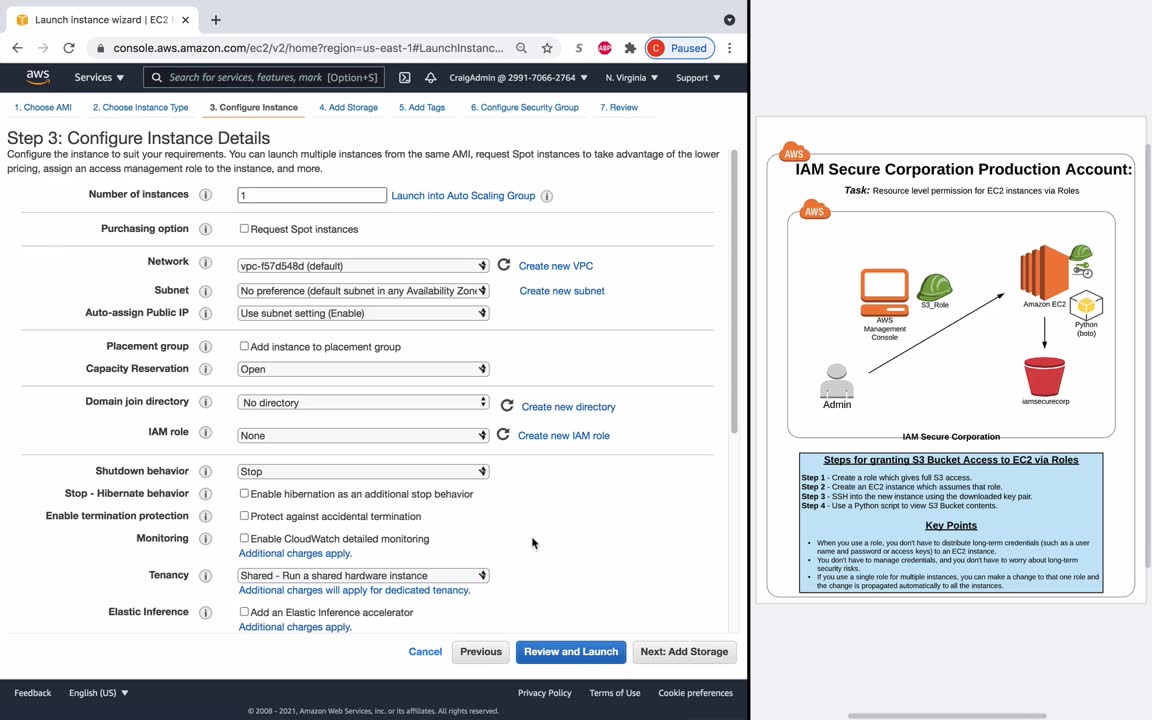Click the Previous button
This screenshot has height=720, width=1152.
click(x=480, y=652)
